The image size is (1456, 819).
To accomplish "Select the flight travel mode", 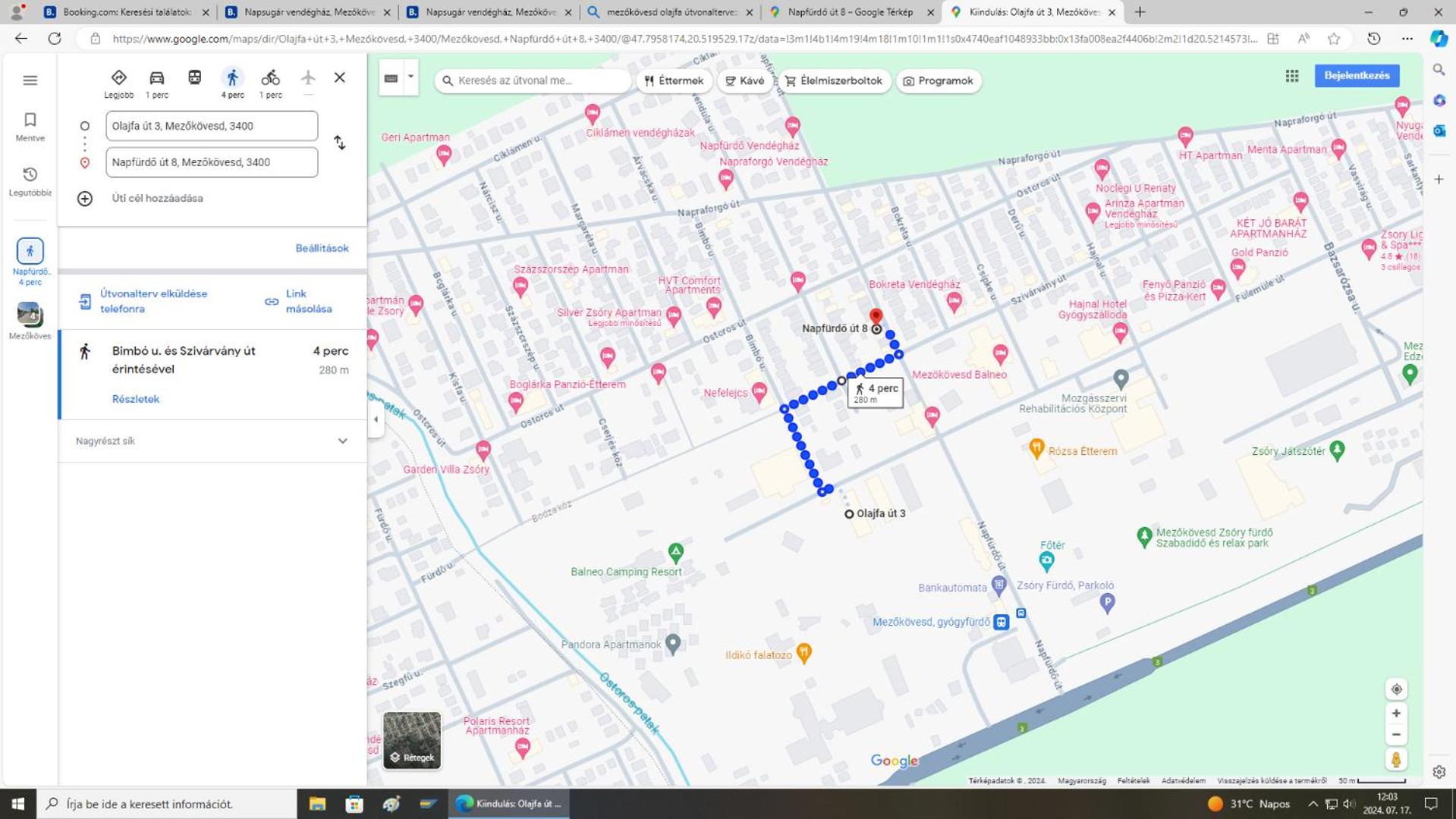I will click(x=308, y=77).
